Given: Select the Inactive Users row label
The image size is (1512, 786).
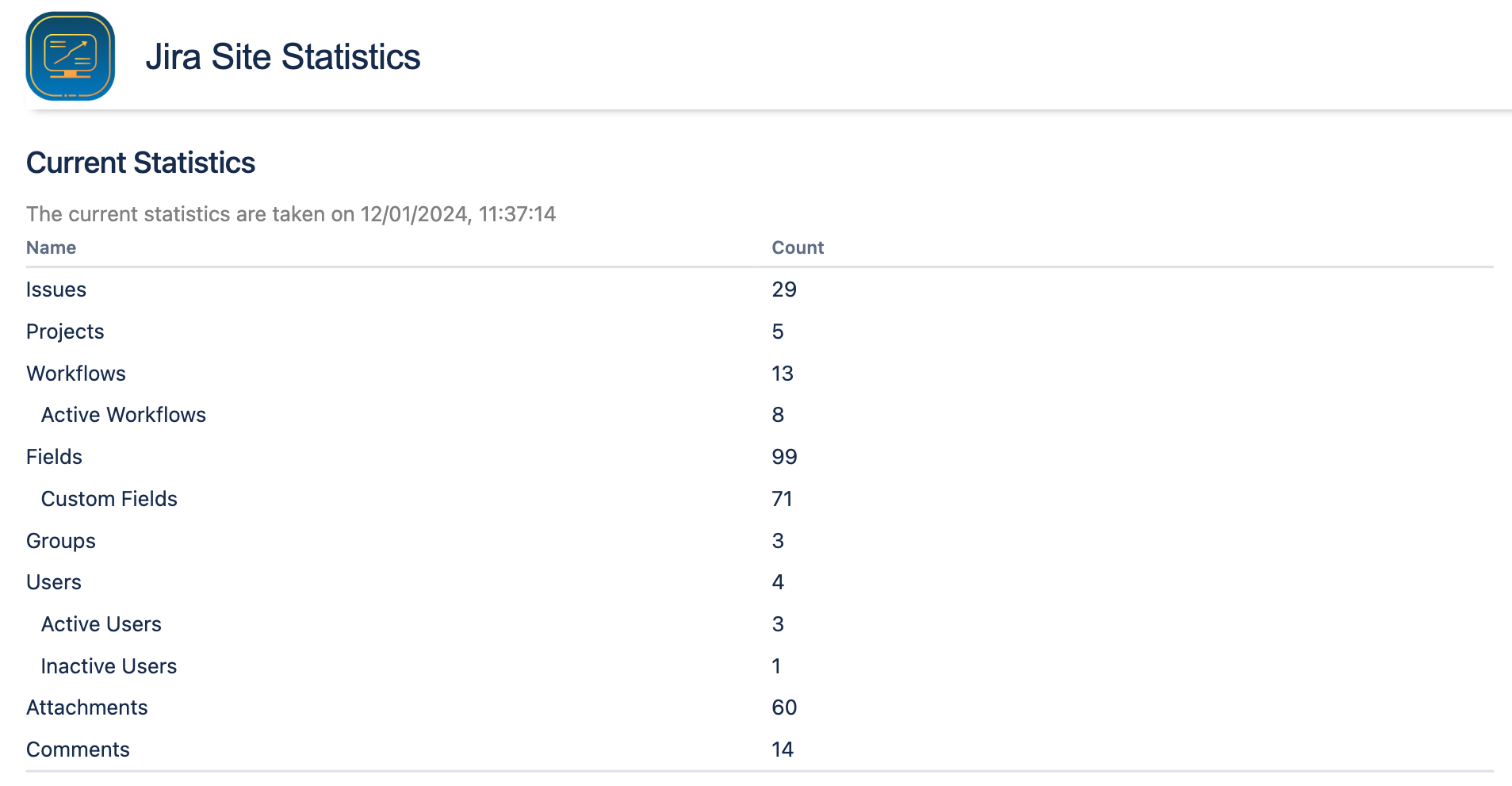Looking at the screenshot, I should click(109, 666).
